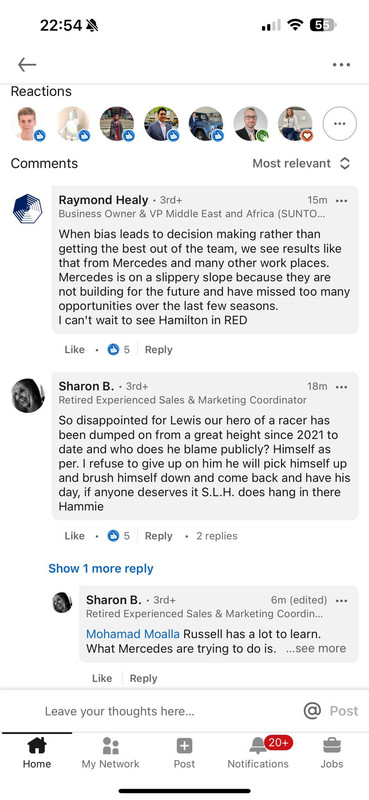Viewport: 369px width, 800px height.
Task: Show more reactions via ellipsis circle
Action: tap(339, 123)
